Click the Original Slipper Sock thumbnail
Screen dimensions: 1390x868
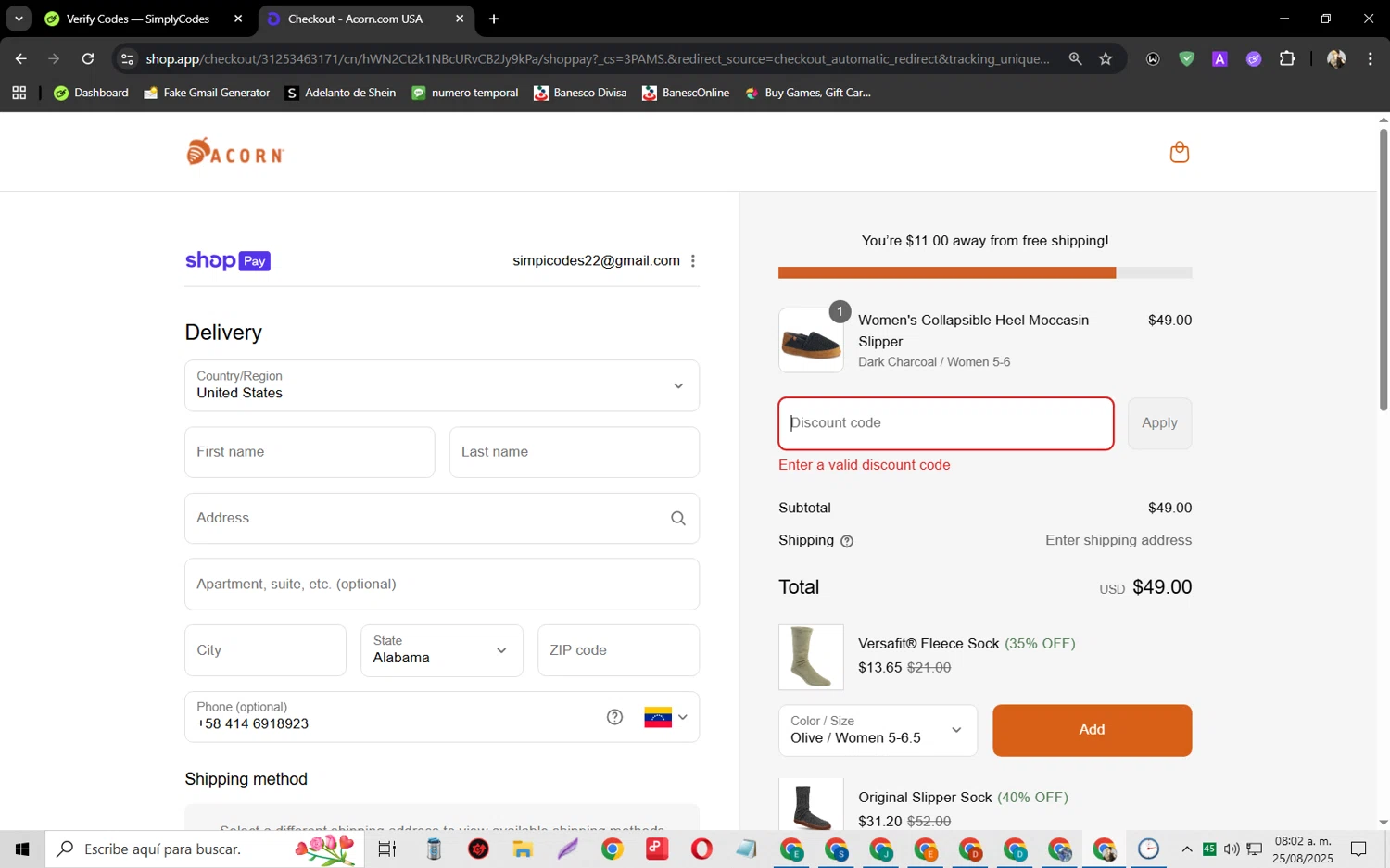(811, 804)
